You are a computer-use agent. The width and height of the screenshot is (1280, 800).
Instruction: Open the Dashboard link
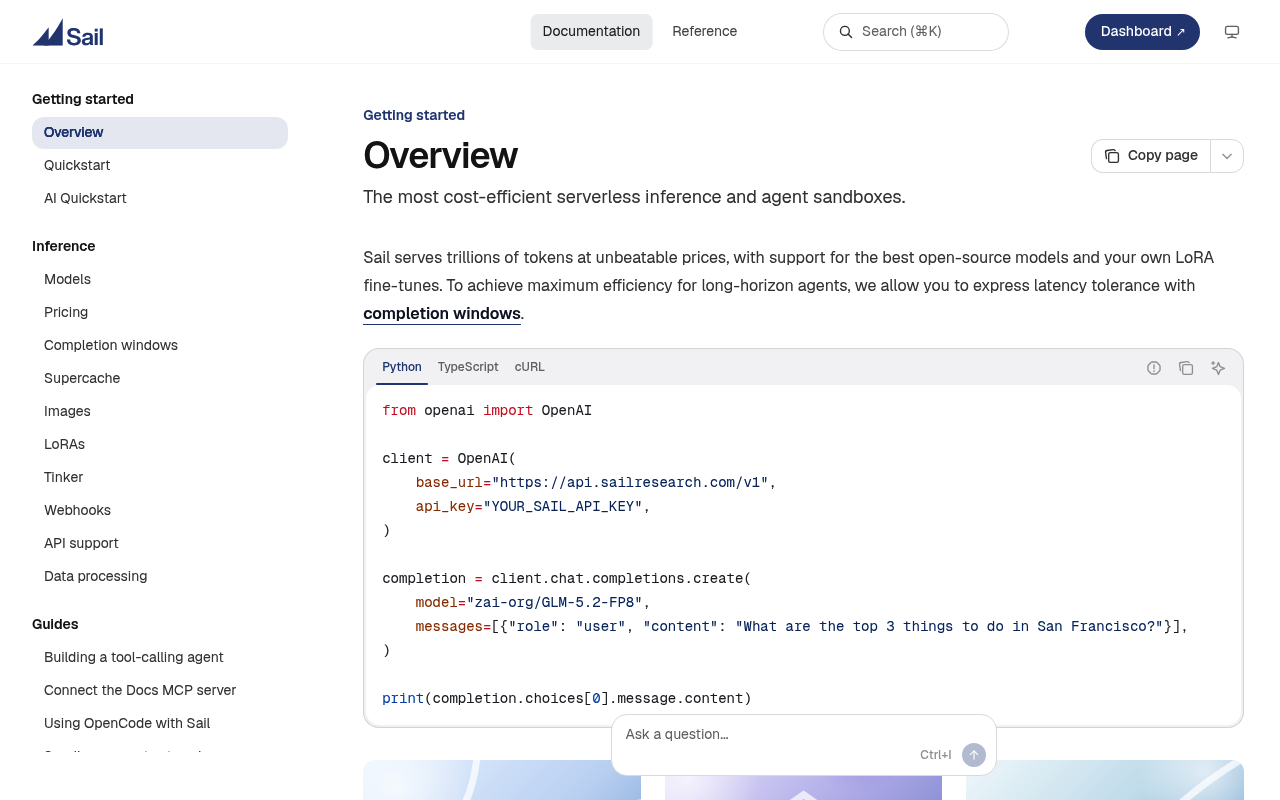[1142, 32]
